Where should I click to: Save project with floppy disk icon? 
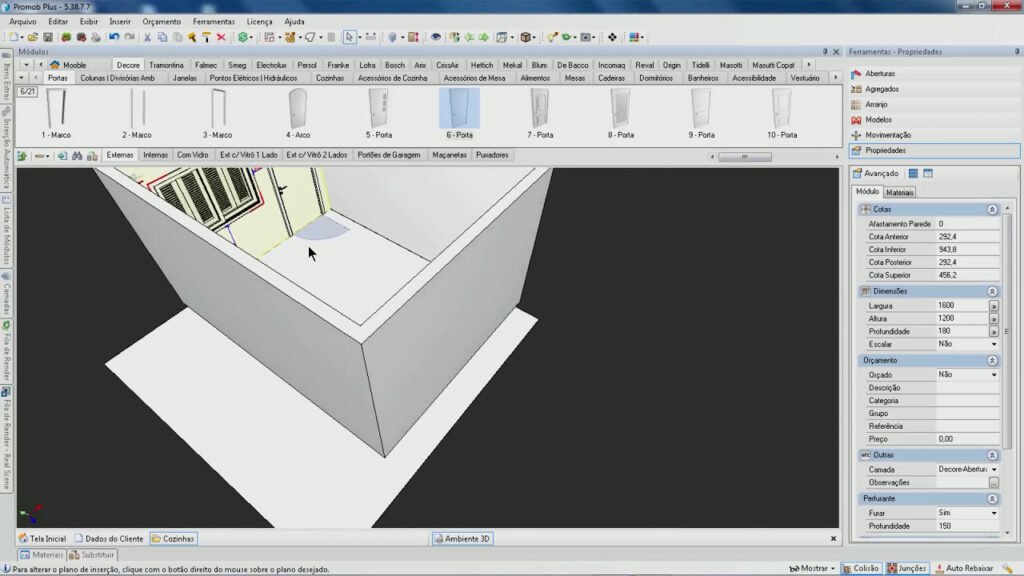[48, 37]
